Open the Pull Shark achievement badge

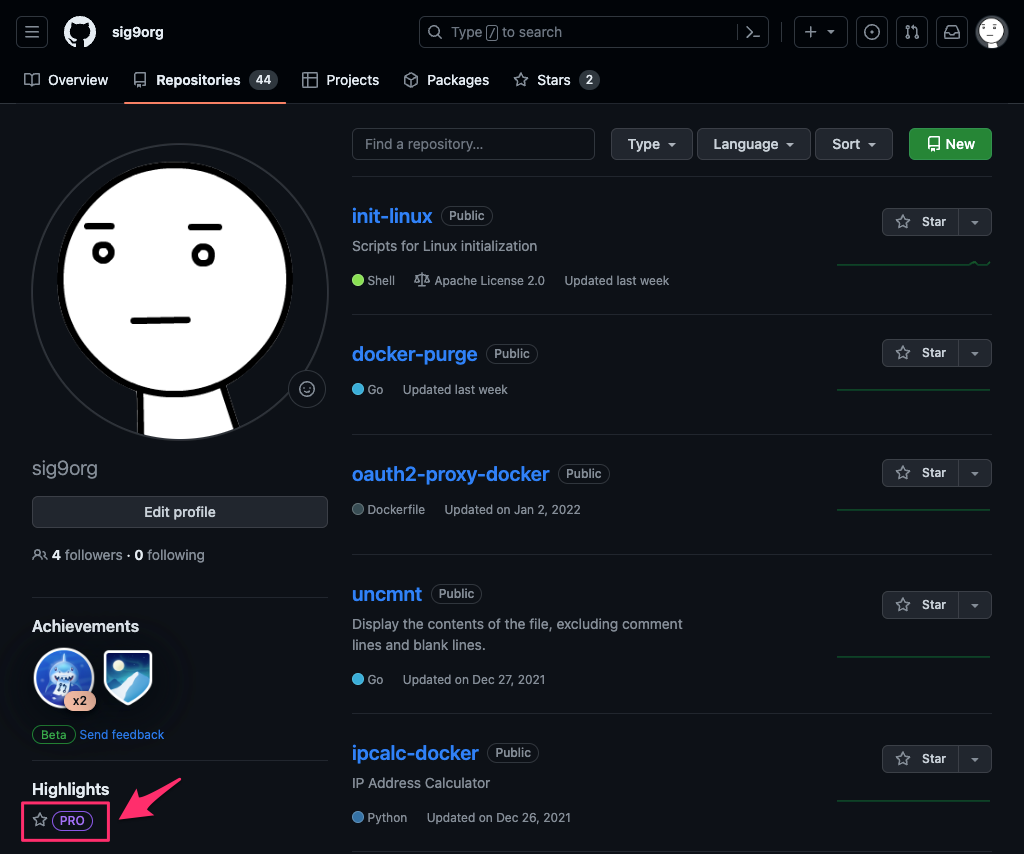coord(64,678)
